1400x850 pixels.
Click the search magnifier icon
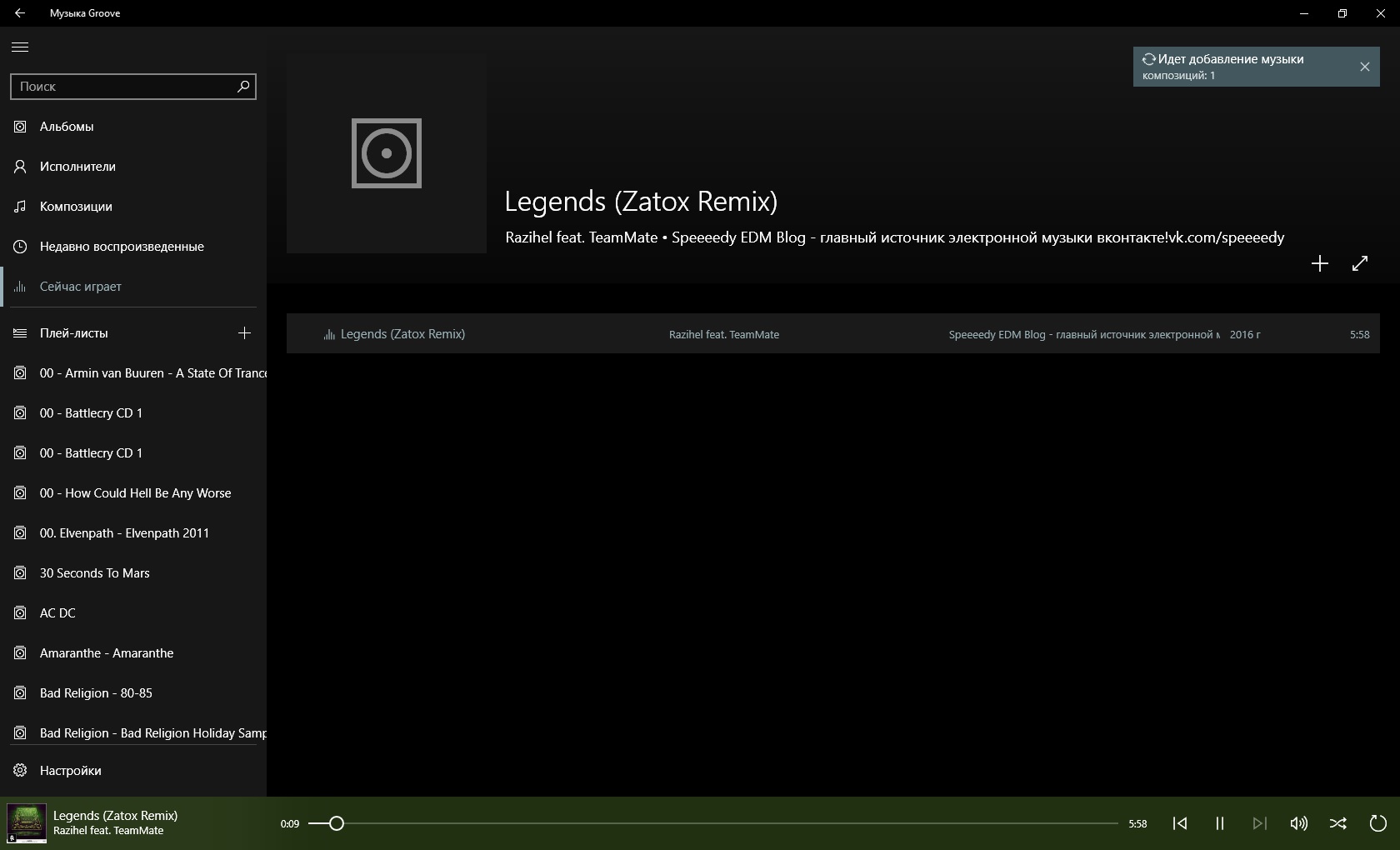point(243,86)
